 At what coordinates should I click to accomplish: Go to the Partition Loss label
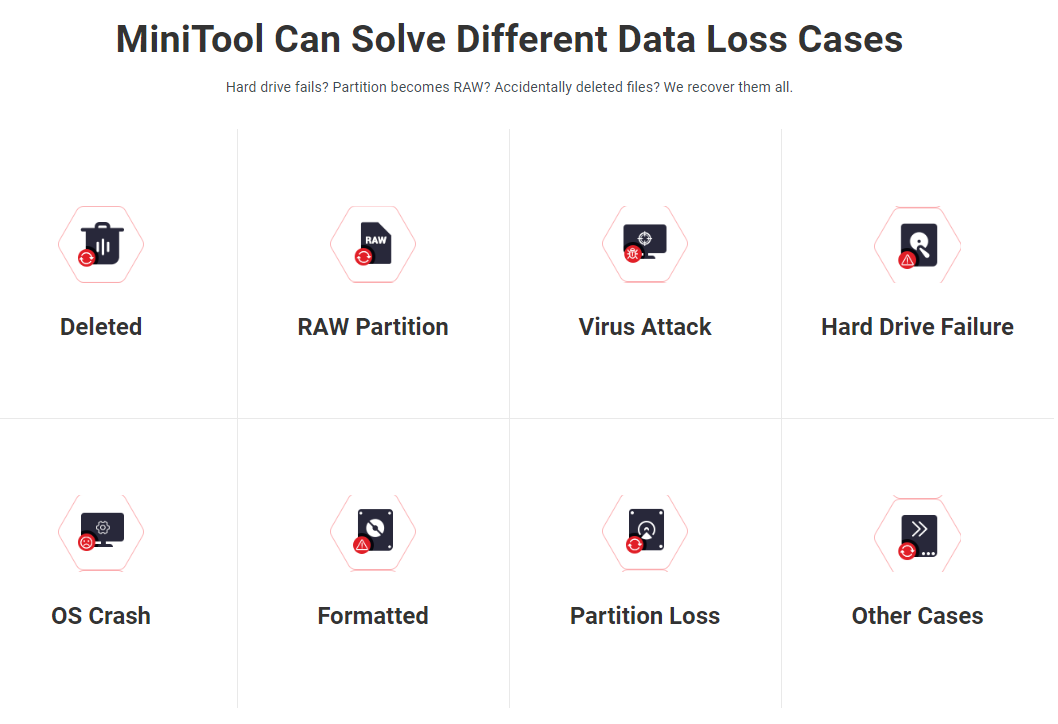[x=645, y=616]
